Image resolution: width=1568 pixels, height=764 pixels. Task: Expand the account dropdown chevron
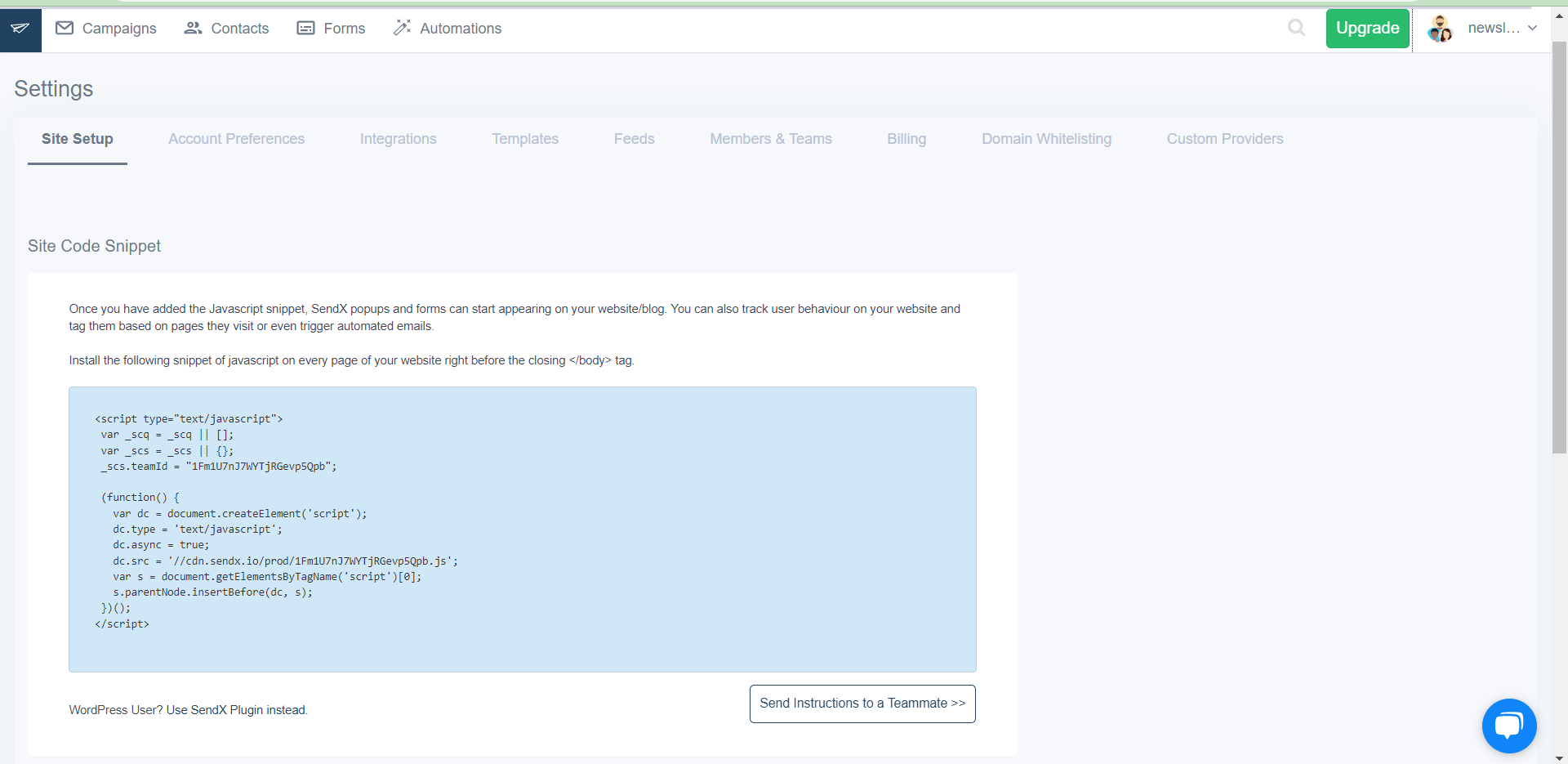click(x=1532, y=28)
